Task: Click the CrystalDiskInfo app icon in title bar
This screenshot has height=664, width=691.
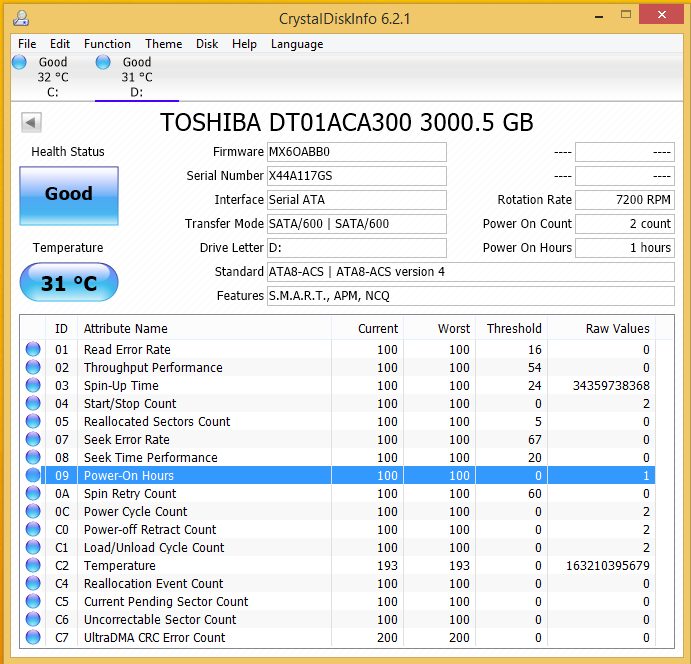Action: coord(21,17)
